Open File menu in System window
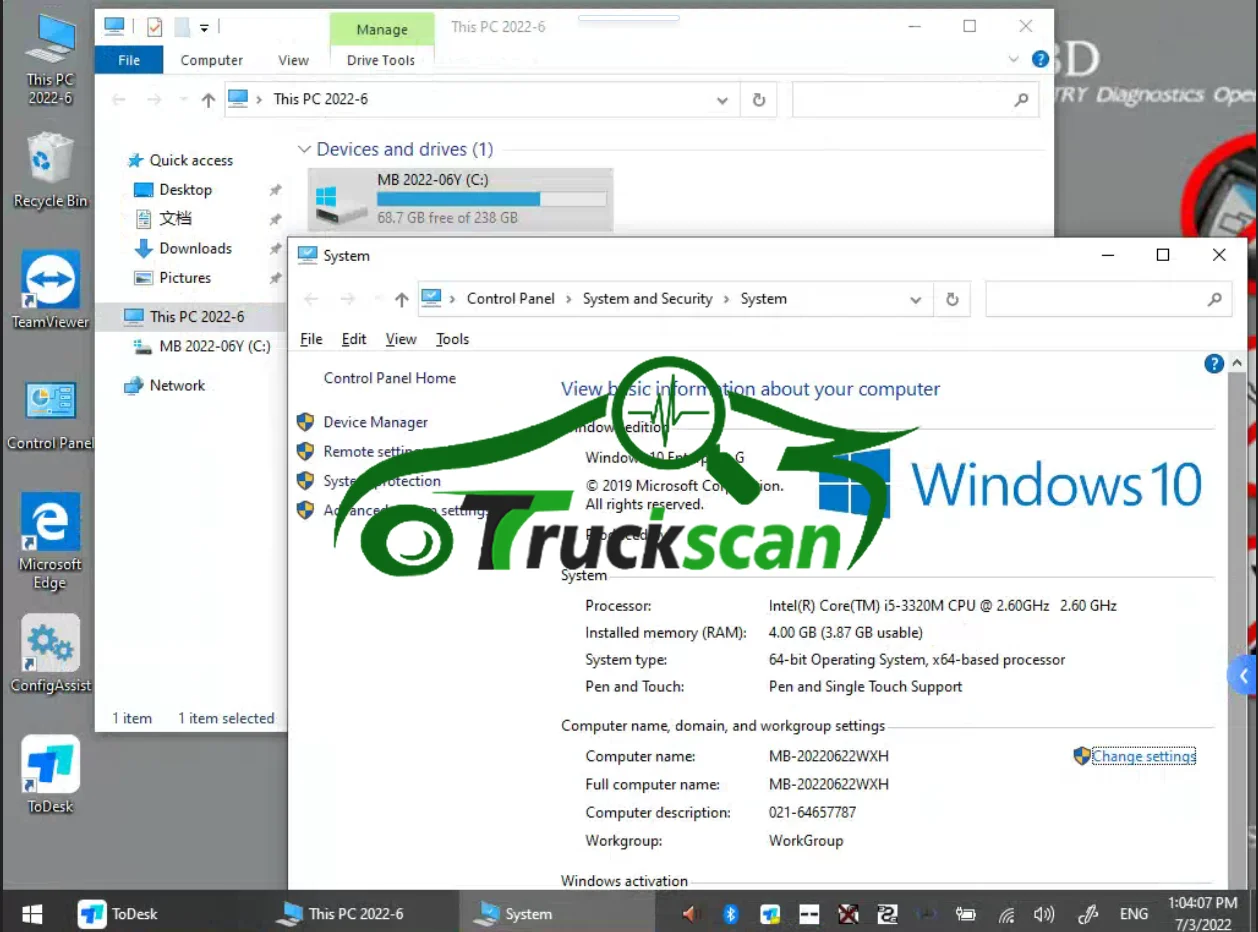 (x=311, y=339)
